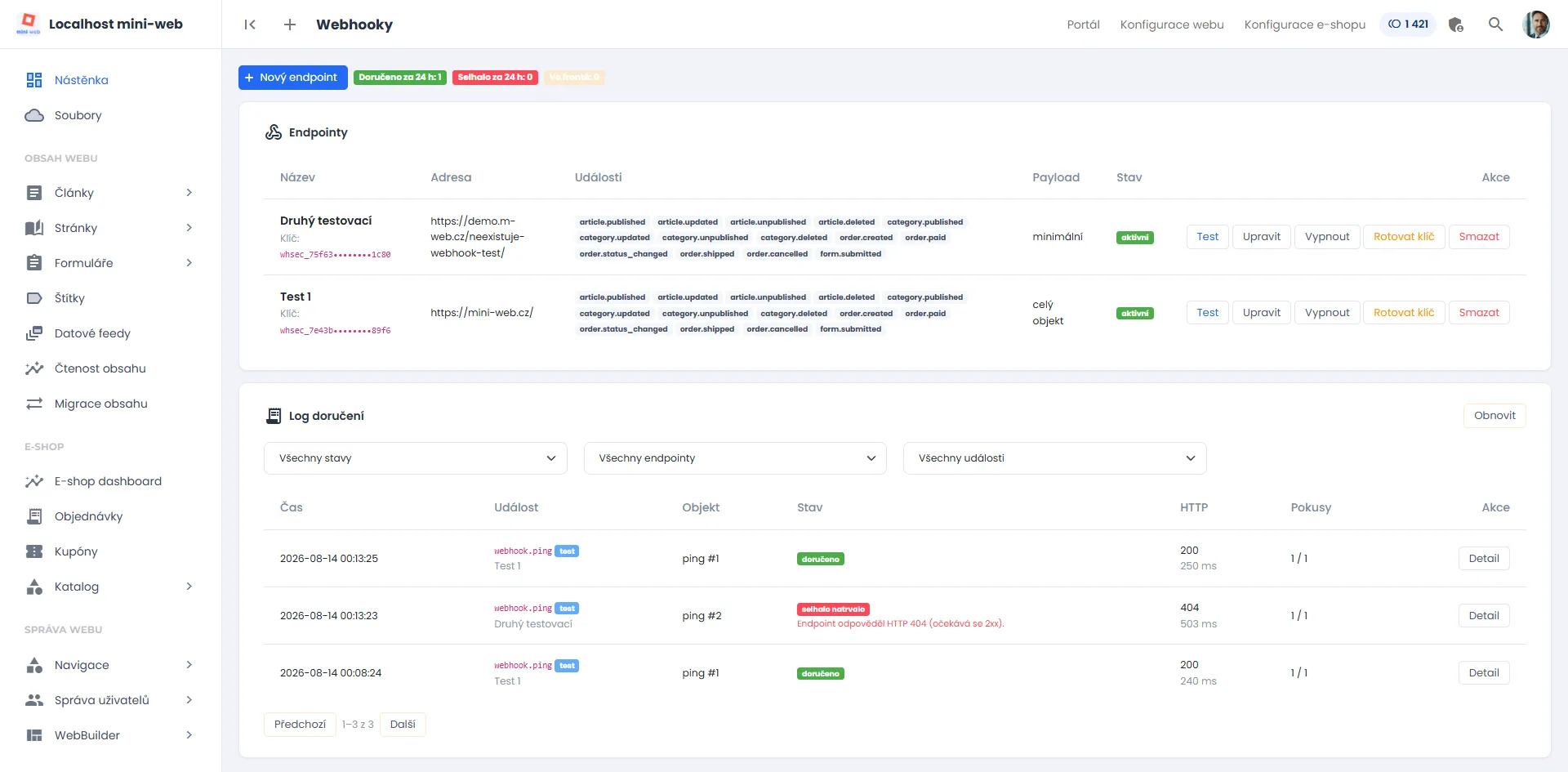Image resolution: width=1568 pixels, height=772 pixels.
Task: Click the Nástěnka dashboard icon
Action: click(x=34, y=80)
